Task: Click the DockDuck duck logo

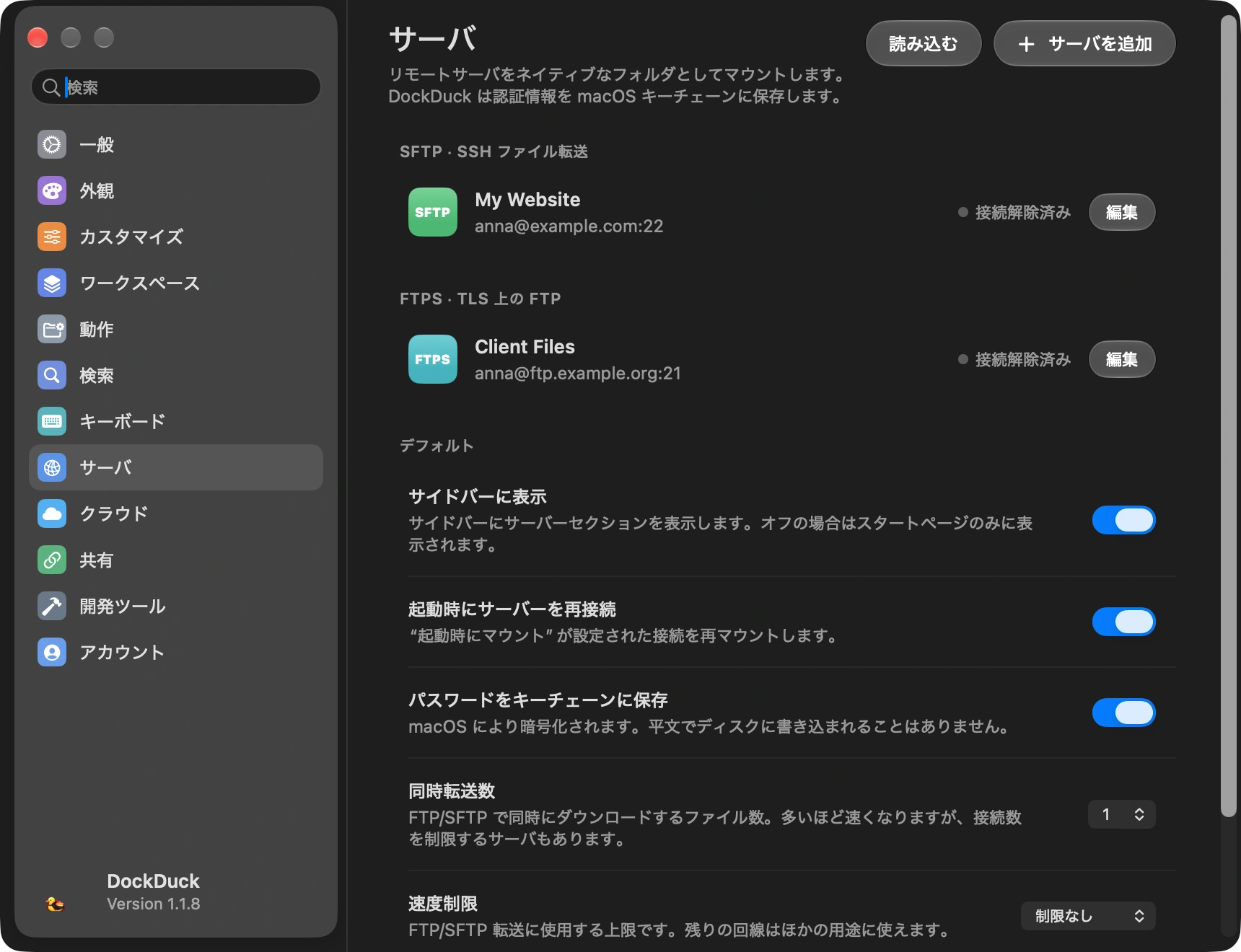Action: pos(55,904)
